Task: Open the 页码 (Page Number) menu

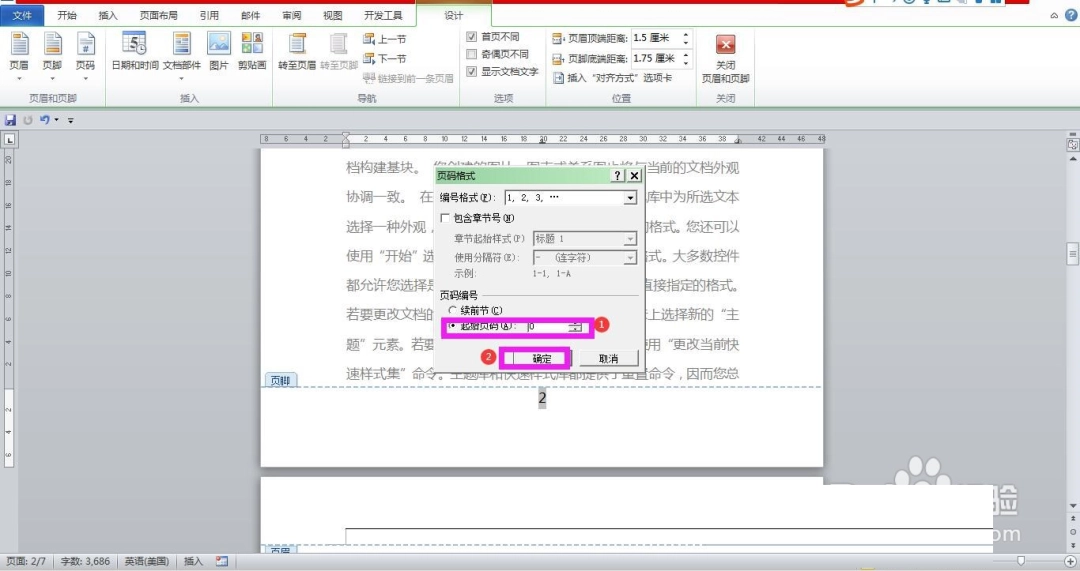Action: (85, 54)
